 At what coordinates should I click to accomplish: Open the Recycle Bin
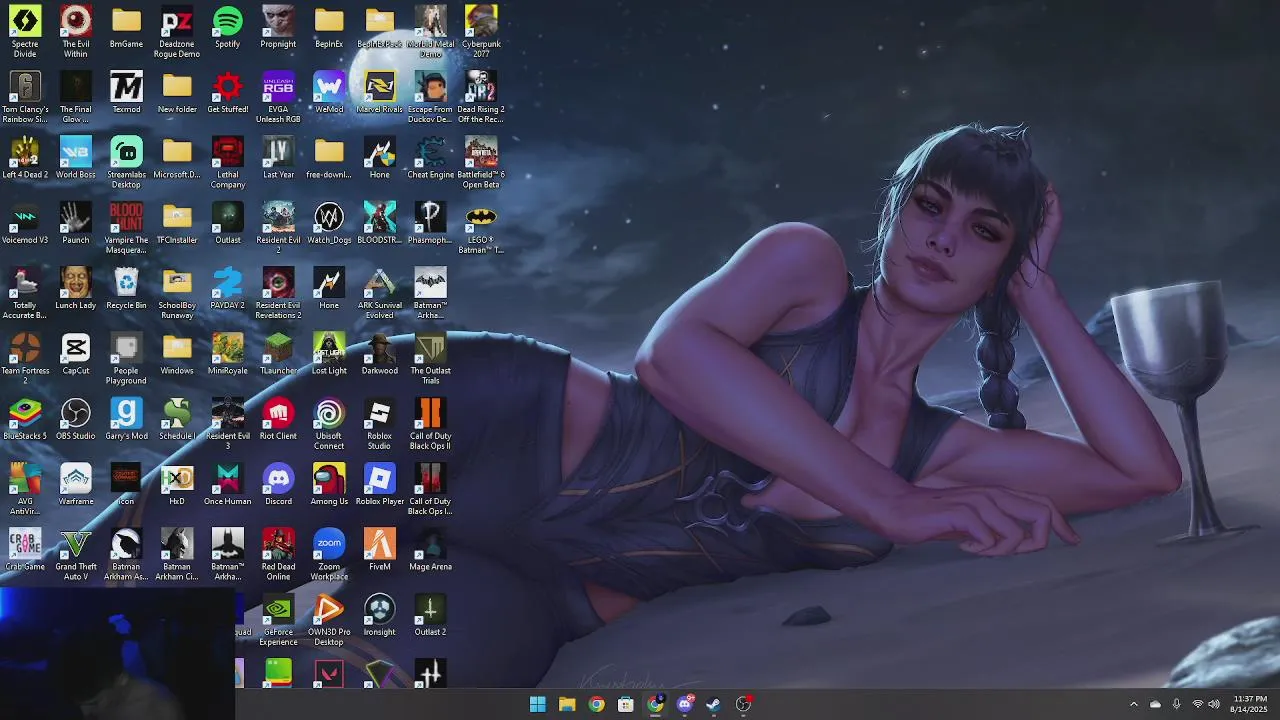pos(126,288)
